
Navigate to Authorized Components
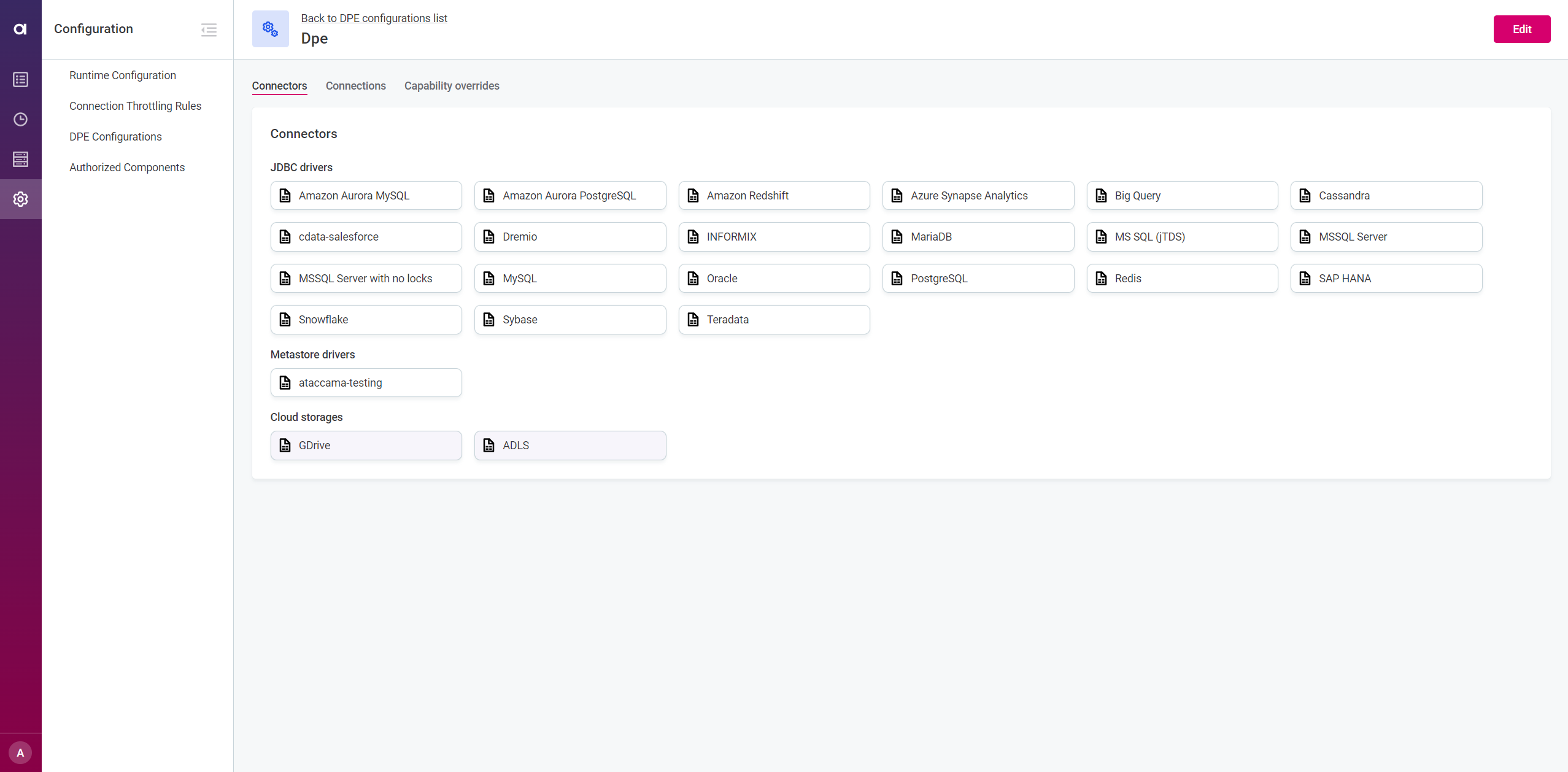[x=127, y=167]
